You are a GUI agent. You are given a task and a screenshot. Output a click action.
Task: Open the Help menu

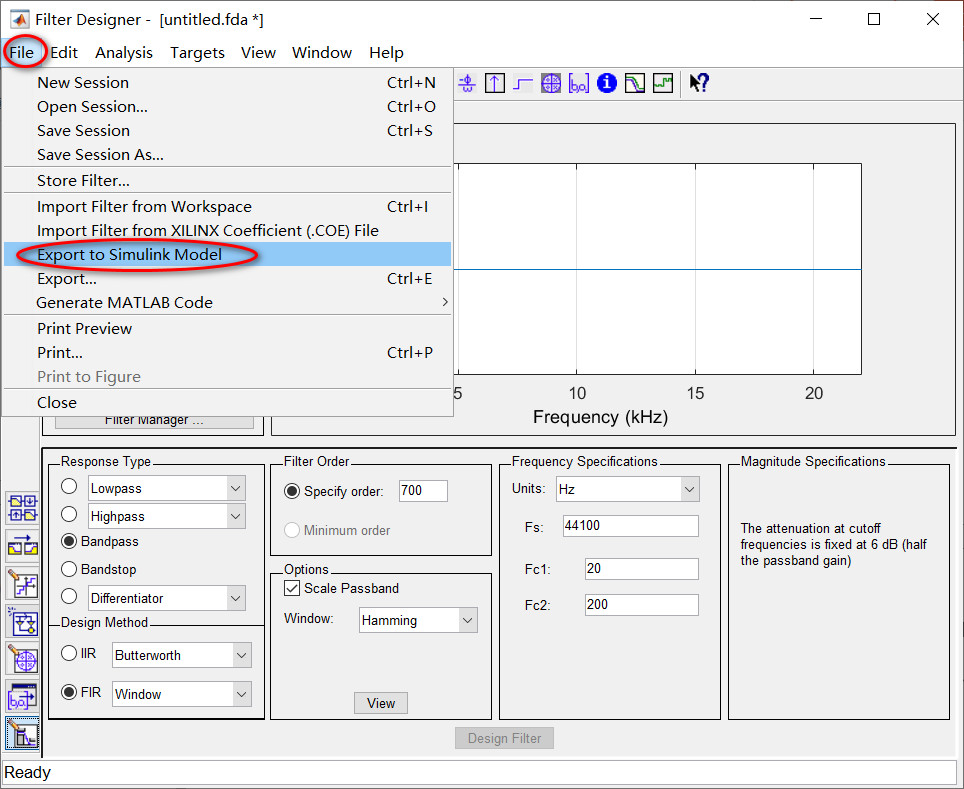point(386,53)
